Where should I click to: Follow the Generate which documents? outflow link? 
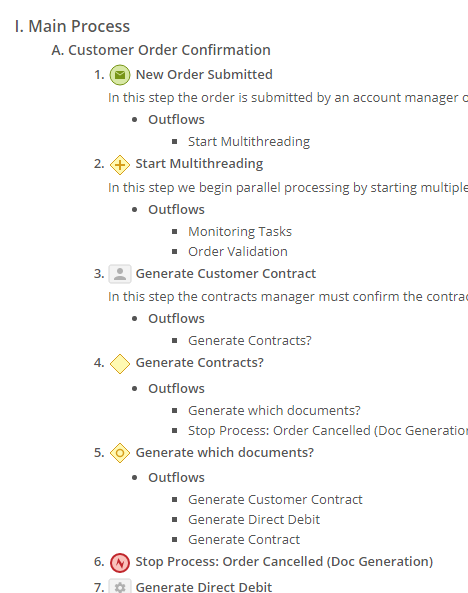[274, 410]
